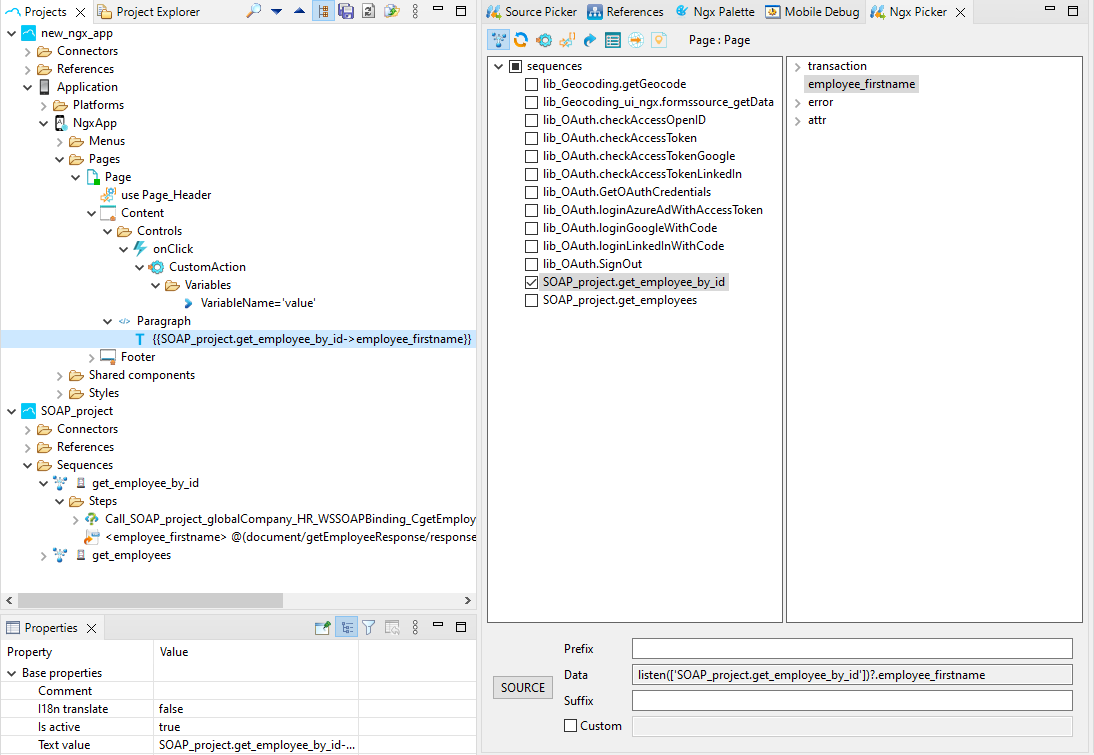This screenshot has width=1094, height=755.
Task: Click the gear action icon in Ngx Picker
Action: tap(544, 40)
